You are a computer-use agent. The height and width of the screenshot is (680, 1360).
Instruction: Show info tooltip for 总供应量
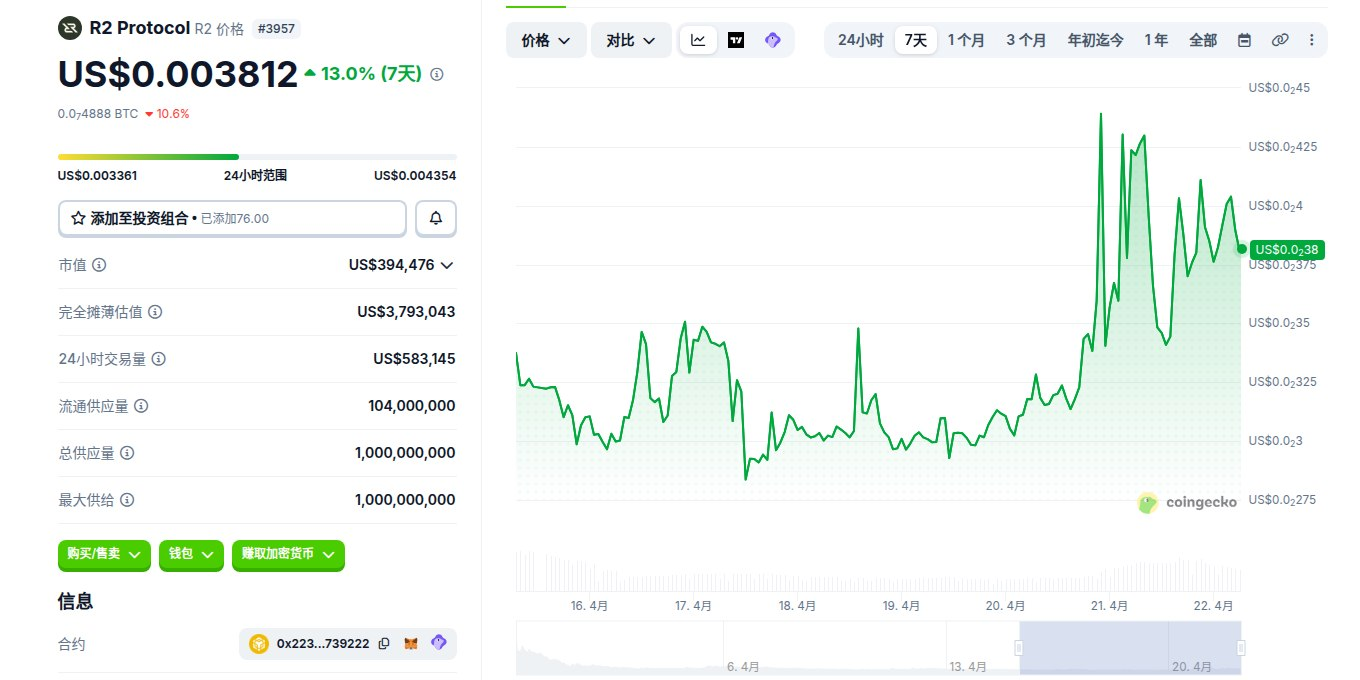tap(127, 453)
